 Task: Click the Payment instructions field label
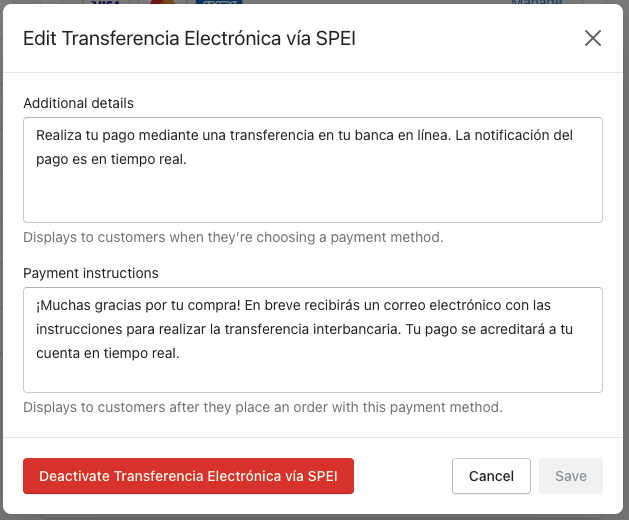[x=91, y=273]
